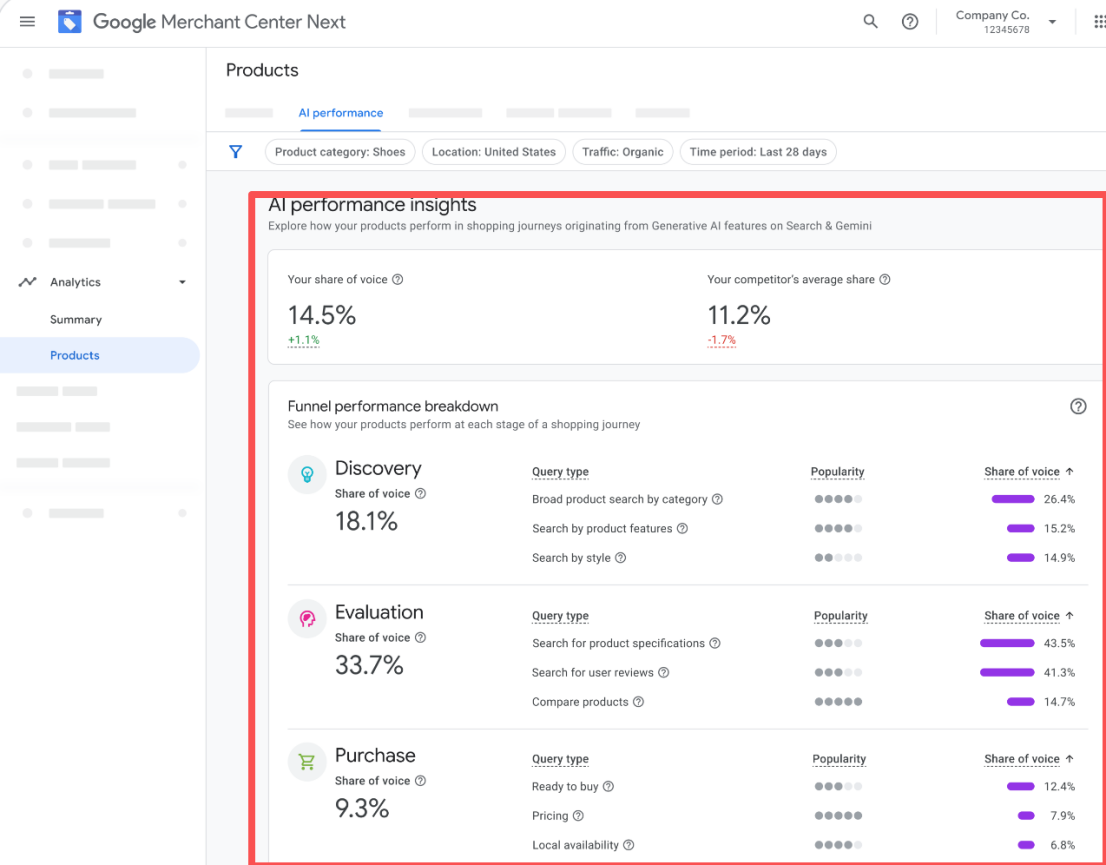Open the help icon in top header
The width and height of the screenshot is (1106, 865).
(910, 22)
